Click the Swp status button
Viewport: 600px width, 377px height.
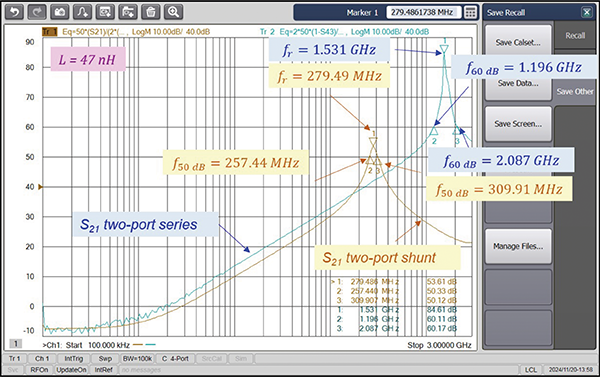pos(105,359)
